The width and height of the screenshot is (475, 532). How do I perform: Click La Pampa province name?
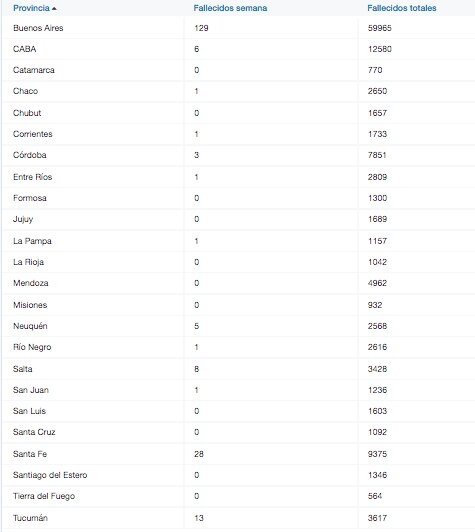[32, 241]
